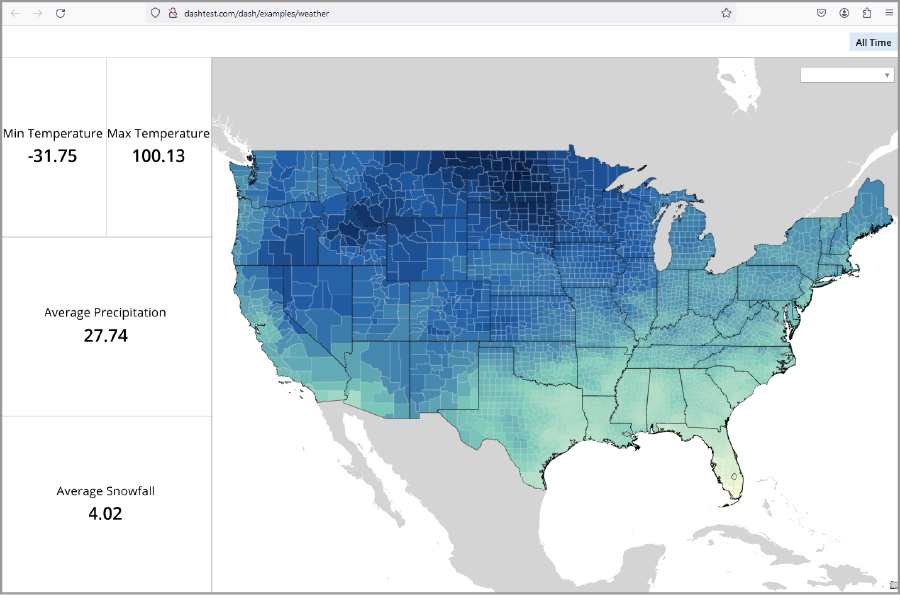The width and height of the screenshot is (900, 595).
Task: Click the dropdown arrow on map selector
Action: 887,75
